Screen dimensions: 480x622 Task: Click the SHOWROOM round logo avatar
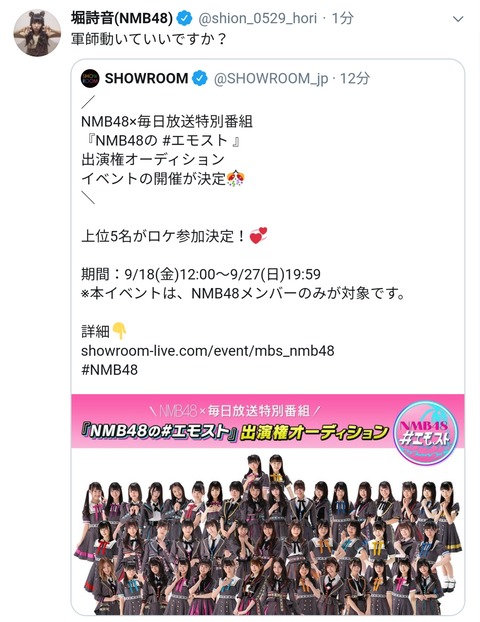[90, 78]
